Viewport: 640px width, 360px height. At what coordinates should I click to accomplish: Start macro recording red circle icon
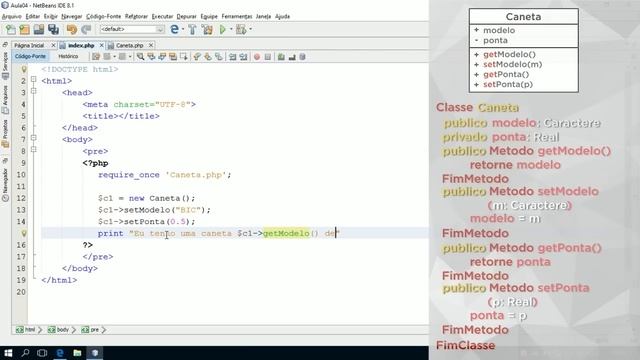[257, 57]
